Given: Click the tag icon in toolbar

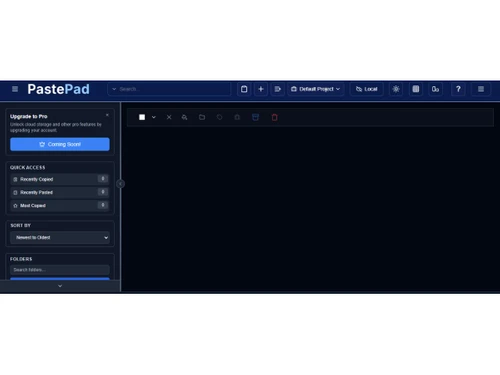Looking at the screenshot, I should pos(219,117).
